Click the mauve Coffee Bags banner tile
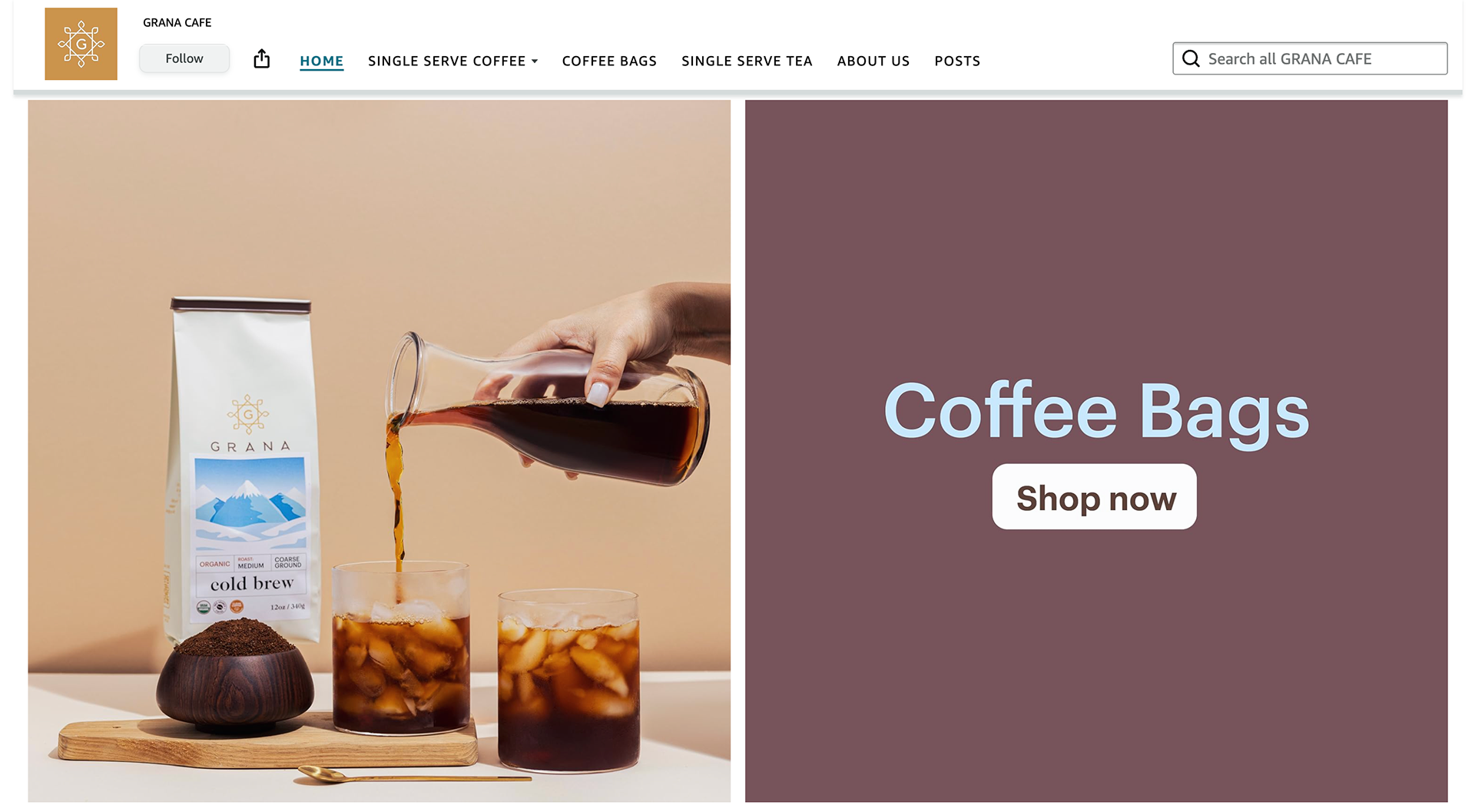The width and height of the screenshot is (1475, 812). [x=1096, y=451]
